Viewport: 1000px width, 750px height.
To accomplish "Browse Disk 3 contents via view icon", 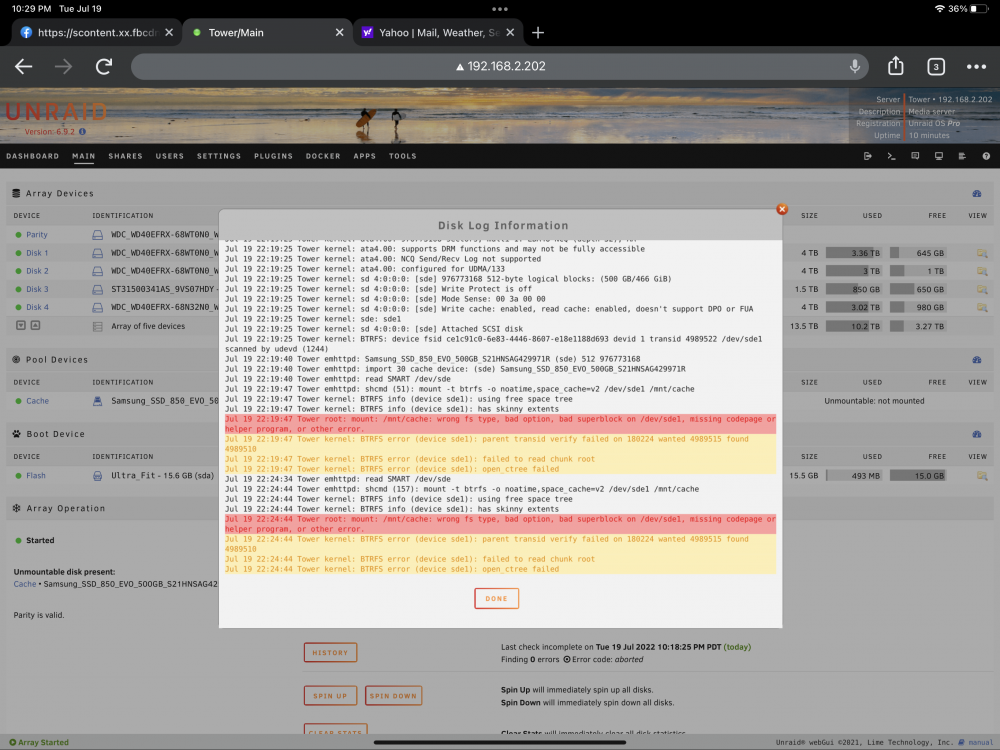I will pos(982,290).
